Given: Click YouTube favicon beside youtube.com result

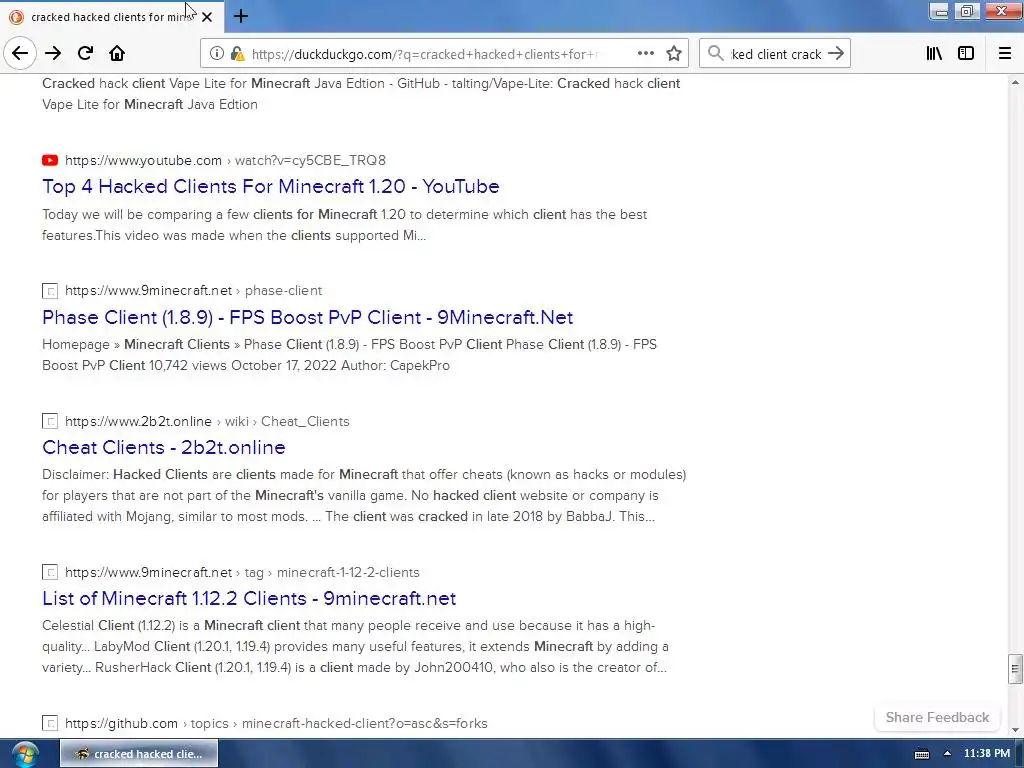Looking at the screenshot, I should pyautogui.click(x=50, y=160).
